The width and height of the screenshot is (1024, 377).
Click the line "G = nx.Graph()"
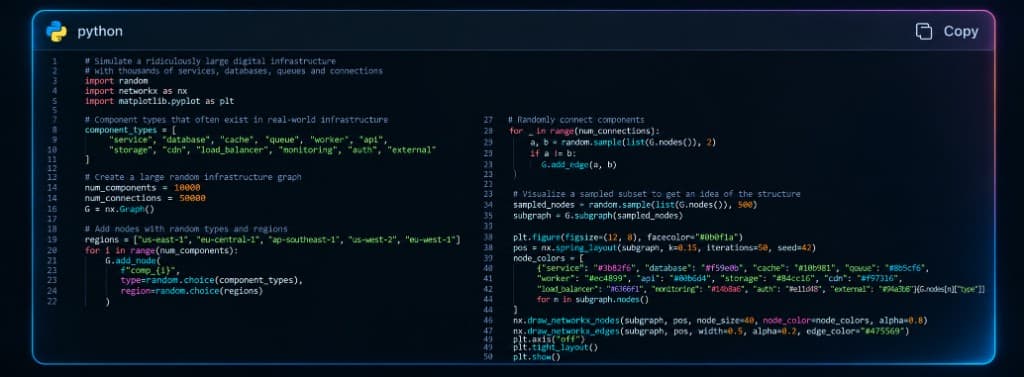(119, 209)
